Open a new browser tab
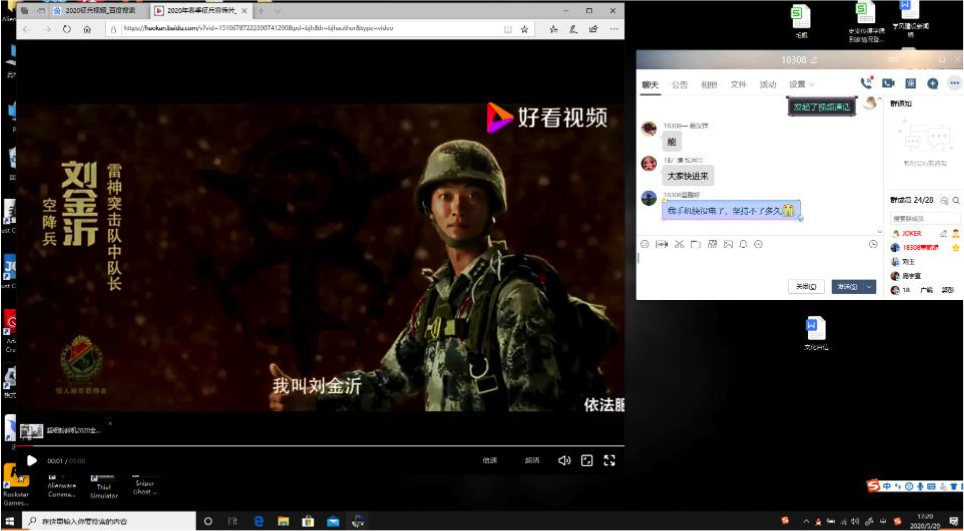This screenshot has width=964, height=531. coord(261,11)
